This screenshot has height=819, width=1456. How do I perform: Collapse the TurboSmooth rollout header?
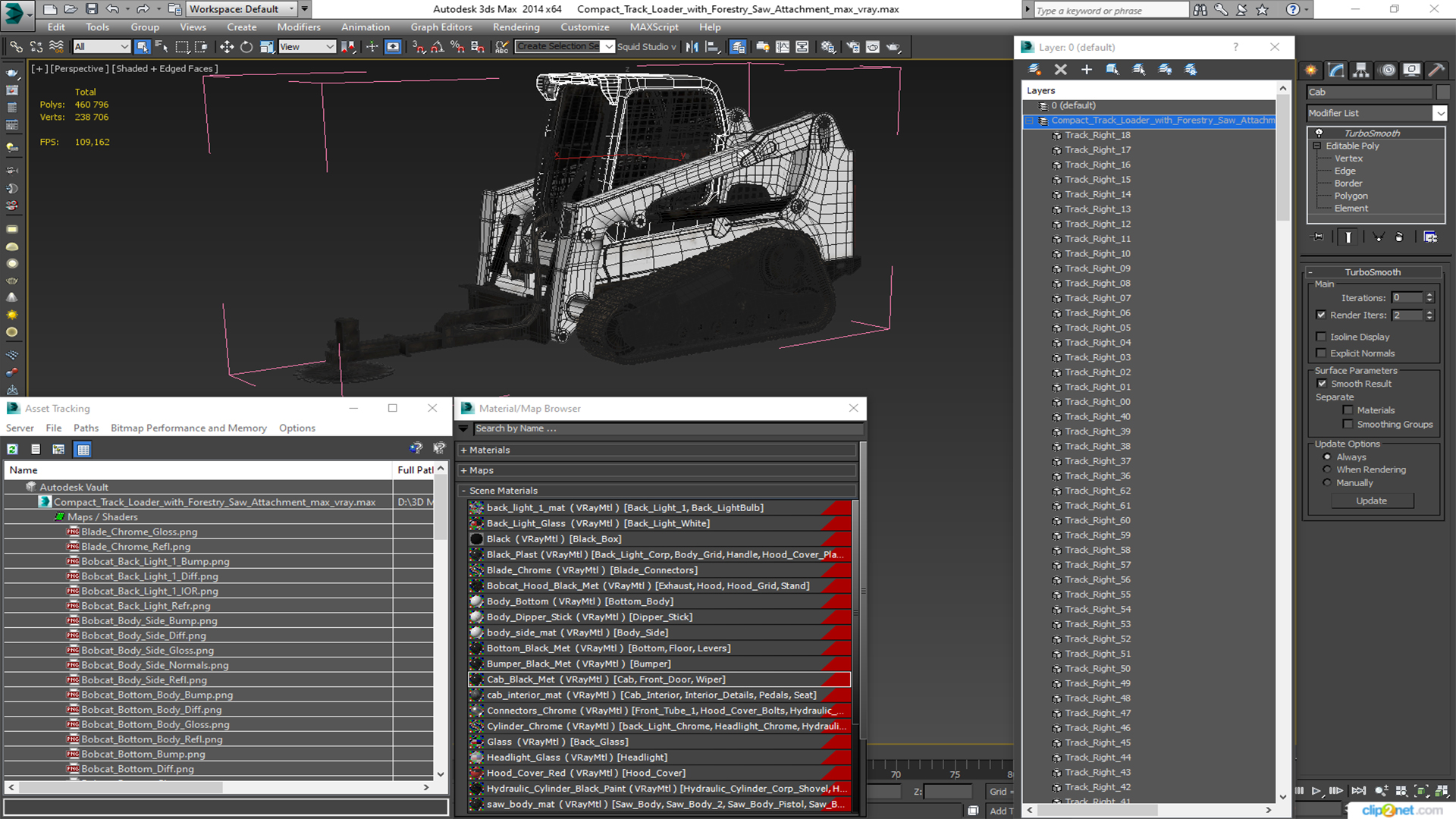coord(1373,272)
